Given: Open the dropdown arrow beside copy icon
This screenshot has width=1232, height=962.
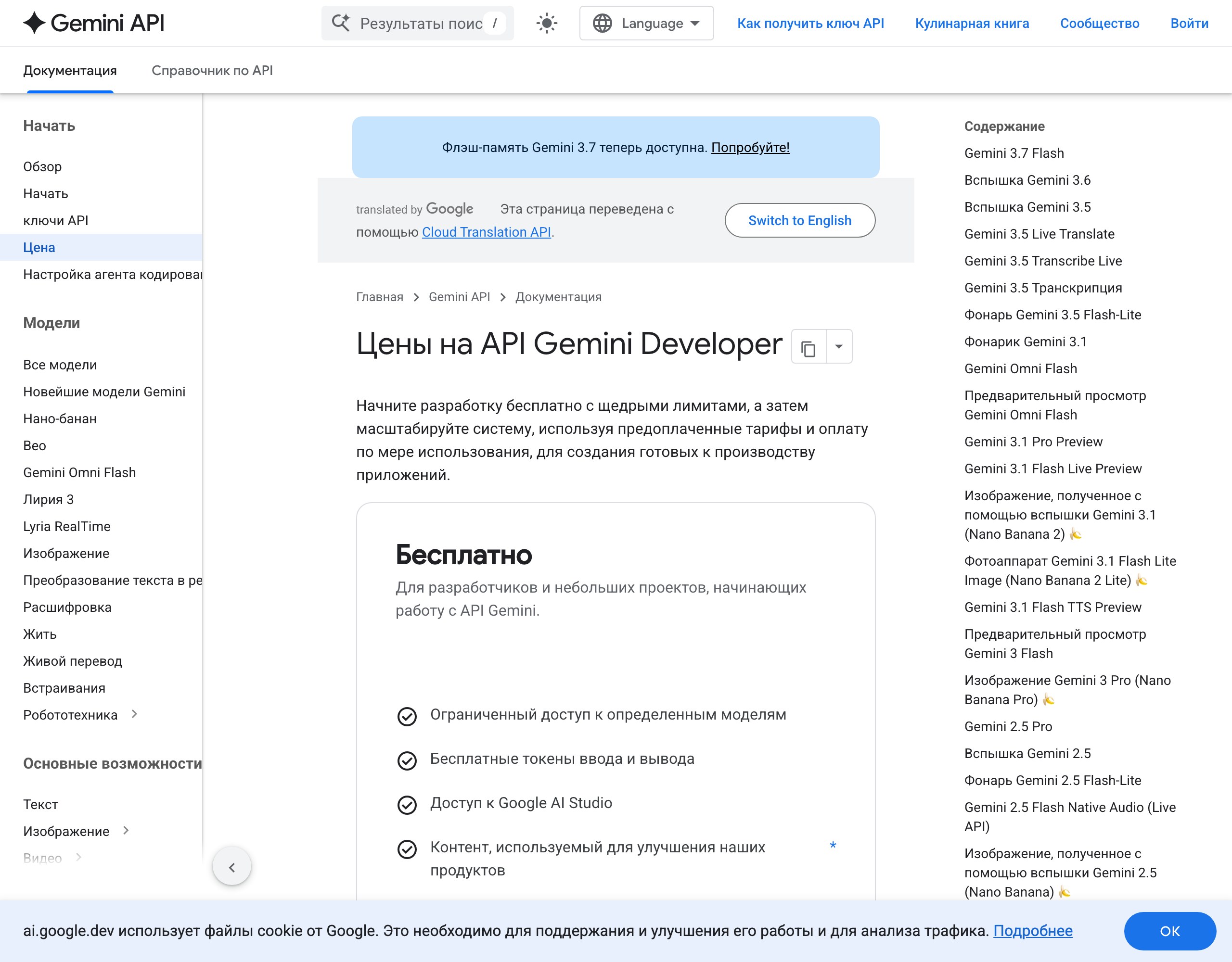Looking at the screenshot, I should (839, 346).
